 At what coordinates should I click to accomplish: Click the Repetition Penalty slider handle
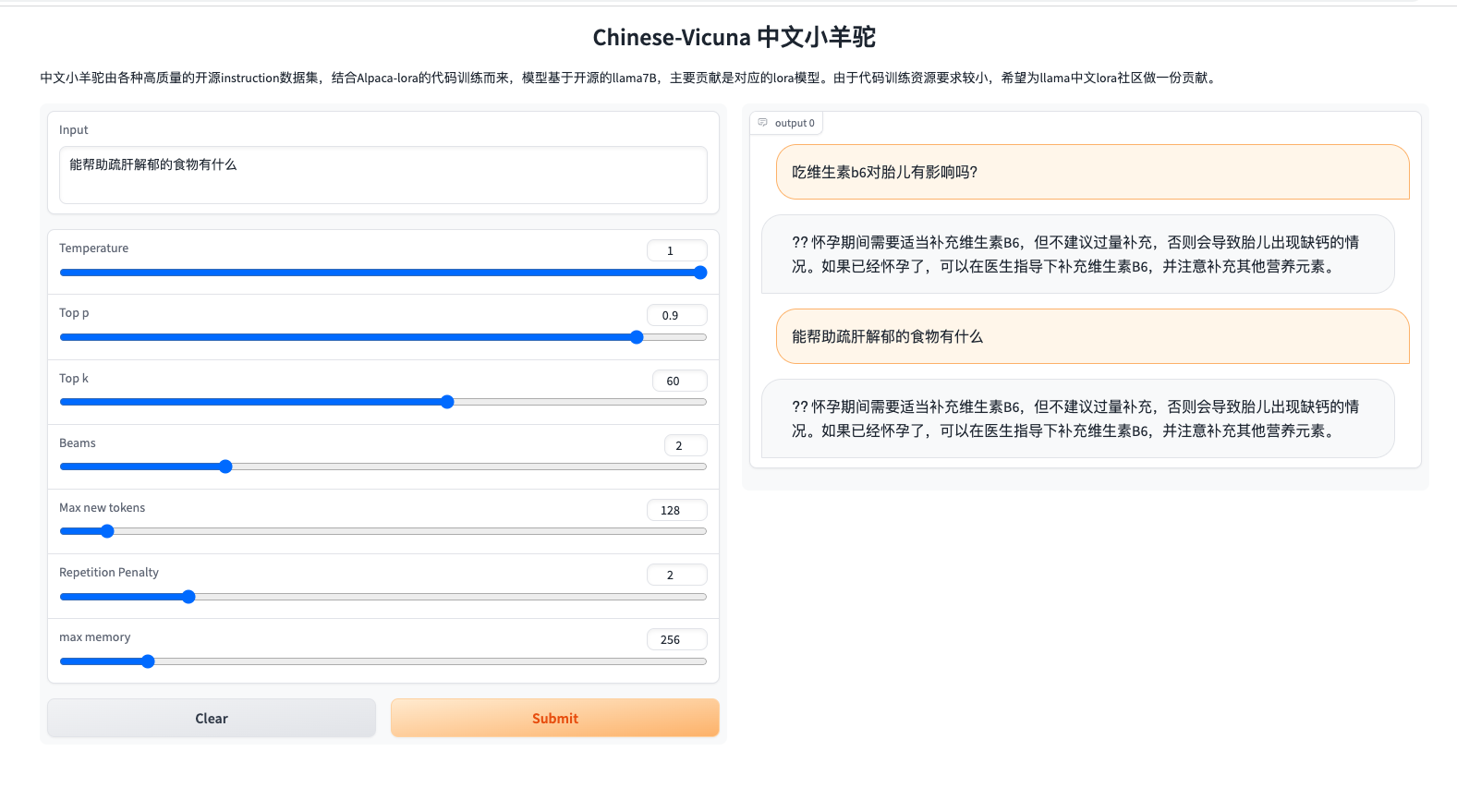[x=188, y=597]
